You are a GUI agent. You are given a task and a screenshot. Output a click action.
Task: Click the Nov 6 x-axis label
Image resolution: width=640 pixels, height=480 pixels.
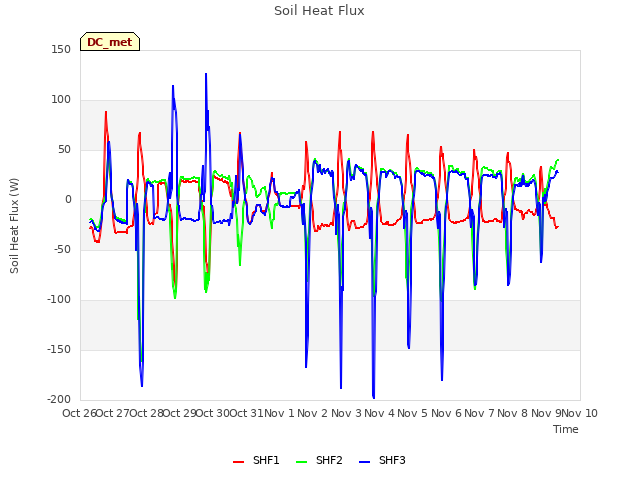pyautogui.click(x=446, y=413)
